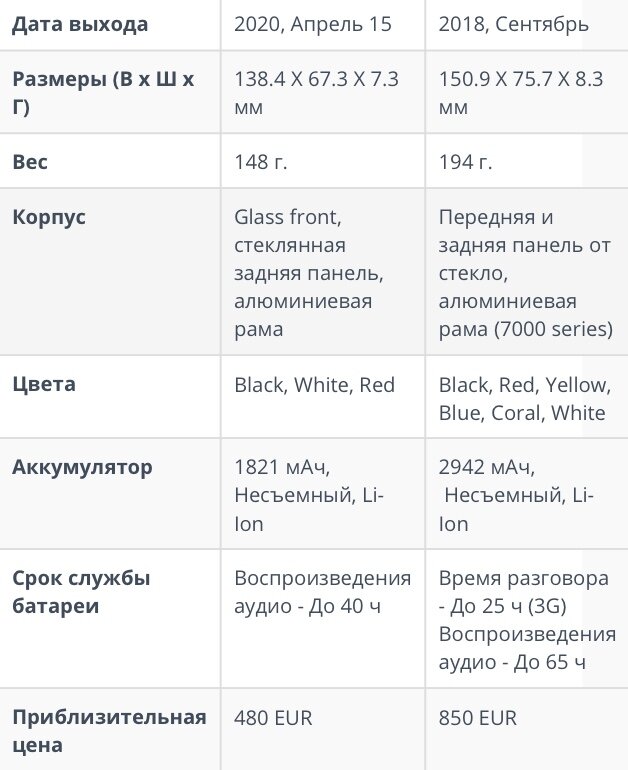Screen dimensions: 628x770
Task: Select the 'Blue, Coral, White' colors cell
Action: [x=524, y=398]
